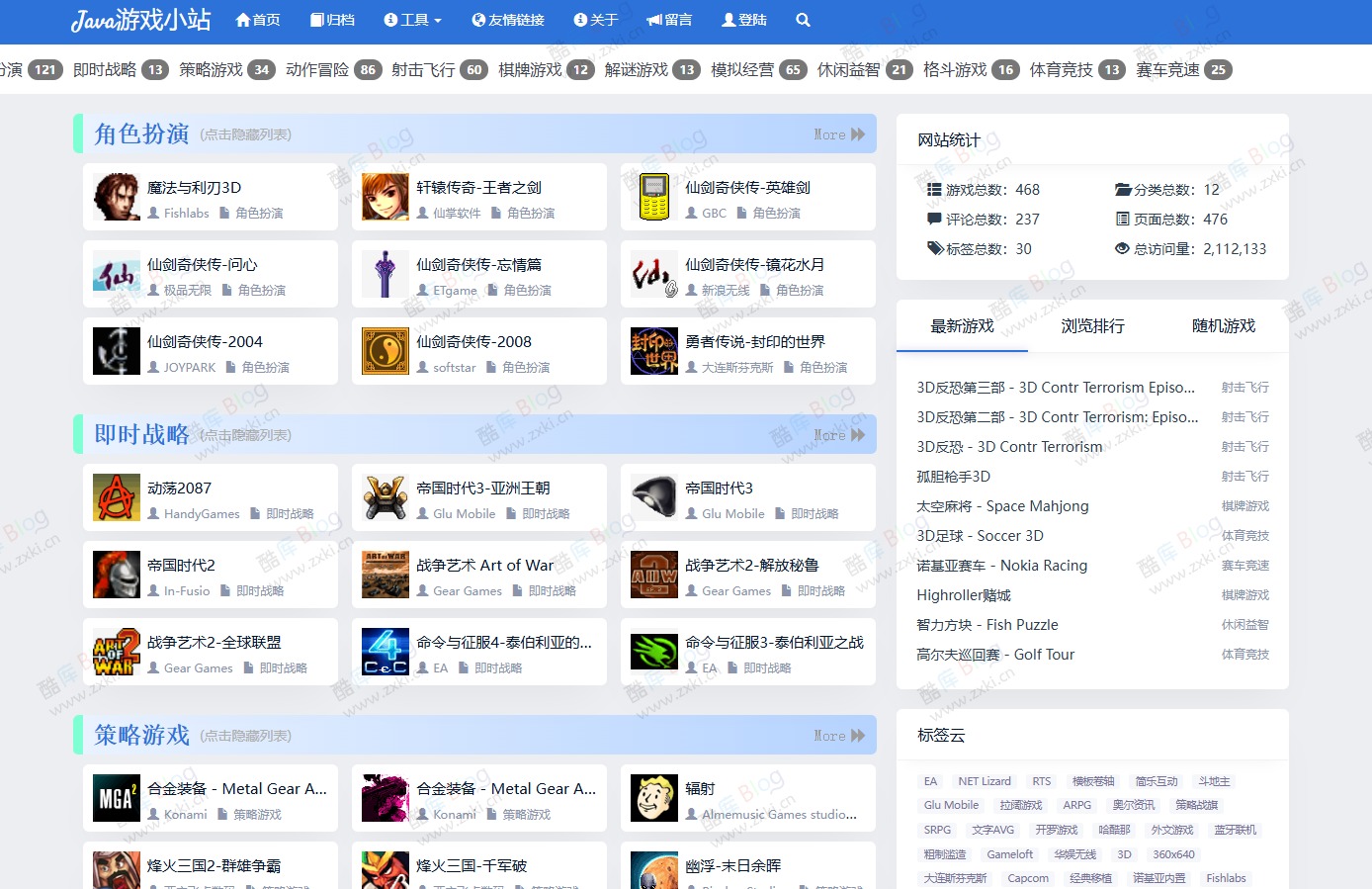
Task: Open 智力方块 - Fish Puzzle link
Action: tap(987, 625)
